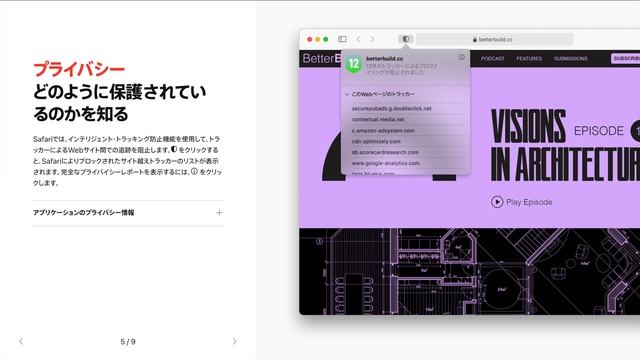Click the Safari Privacy Report shield icon
640x360 pixels.
tap(406, 39)
